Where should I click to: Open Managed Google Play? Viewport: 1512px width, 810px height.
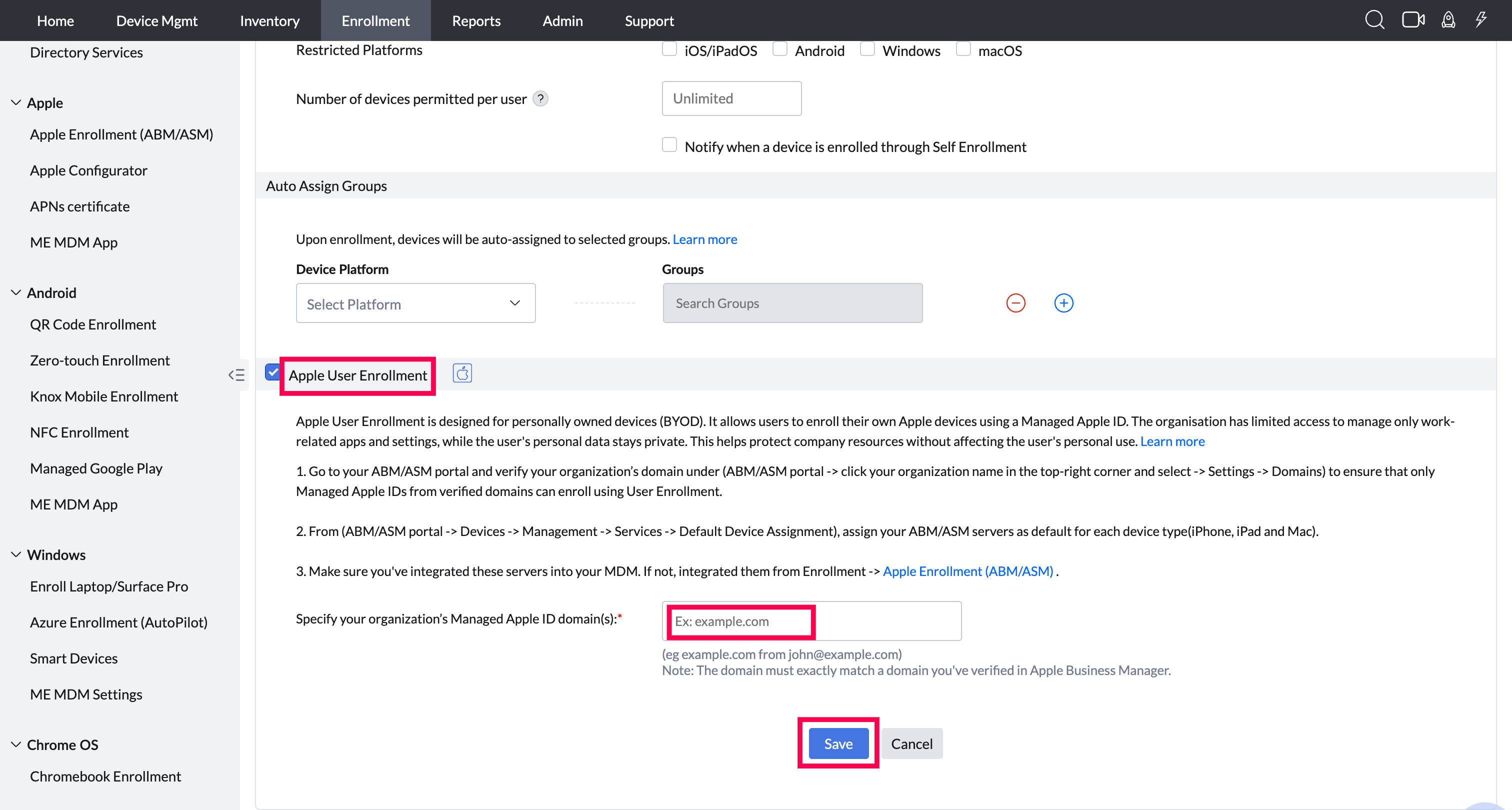coord(96,468)
